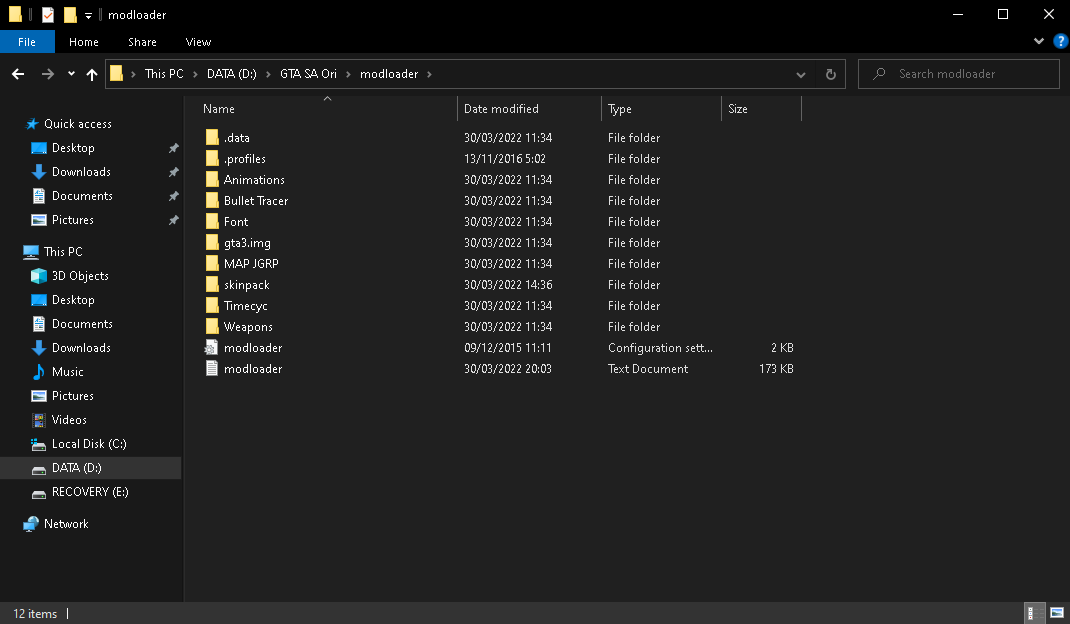Select This PC in navigation pane
The image size is (1070, 624).
point(63,252)
